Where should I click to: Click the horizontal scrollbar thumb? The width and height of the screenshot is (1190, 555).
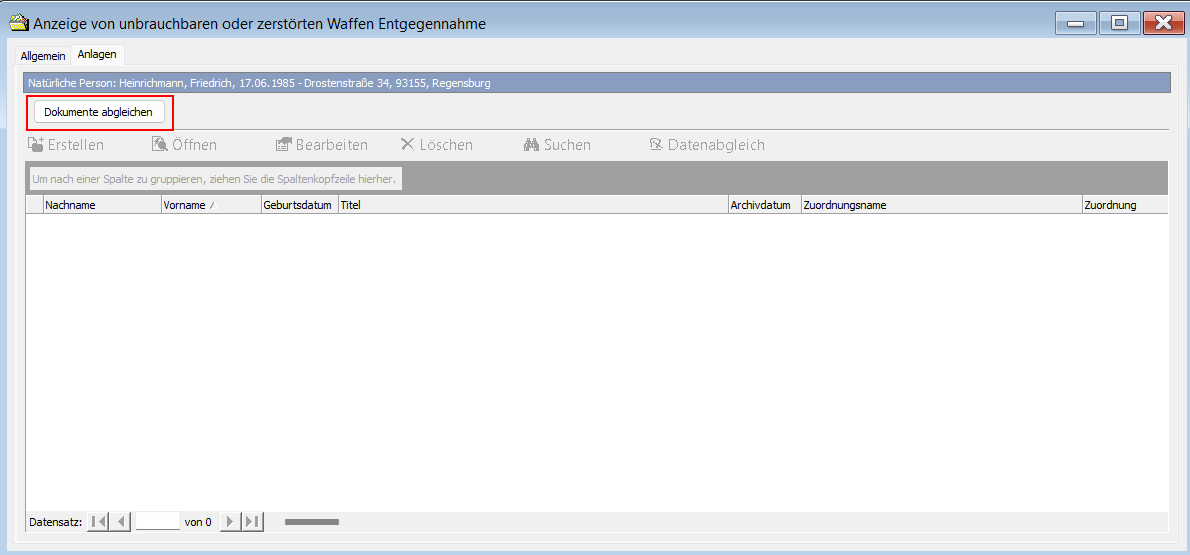click(x=312, y=521)
